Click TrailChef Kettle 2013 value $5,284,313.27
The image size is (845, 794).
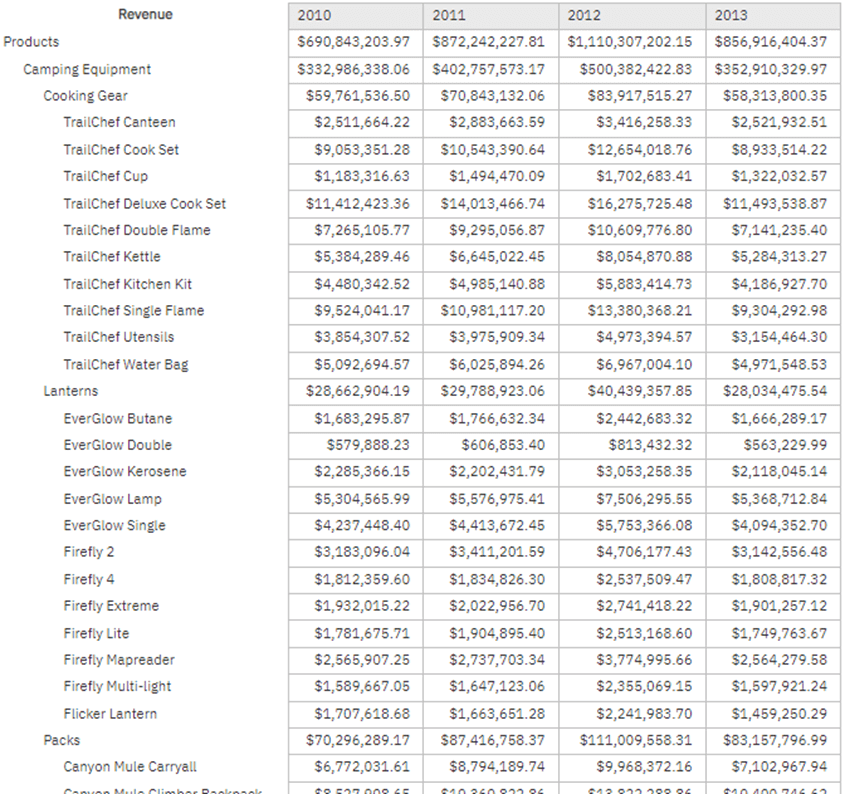(x=779, y=257)
